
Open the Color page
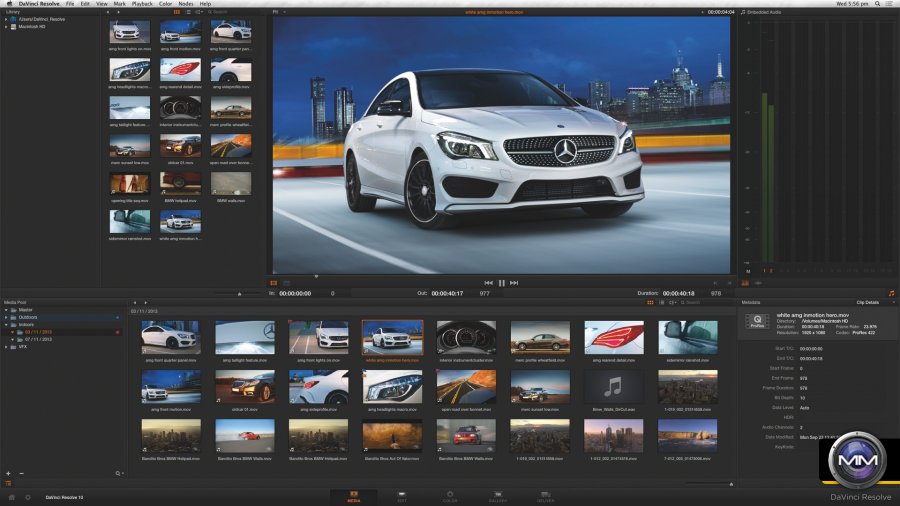click(x=449, y=495)
